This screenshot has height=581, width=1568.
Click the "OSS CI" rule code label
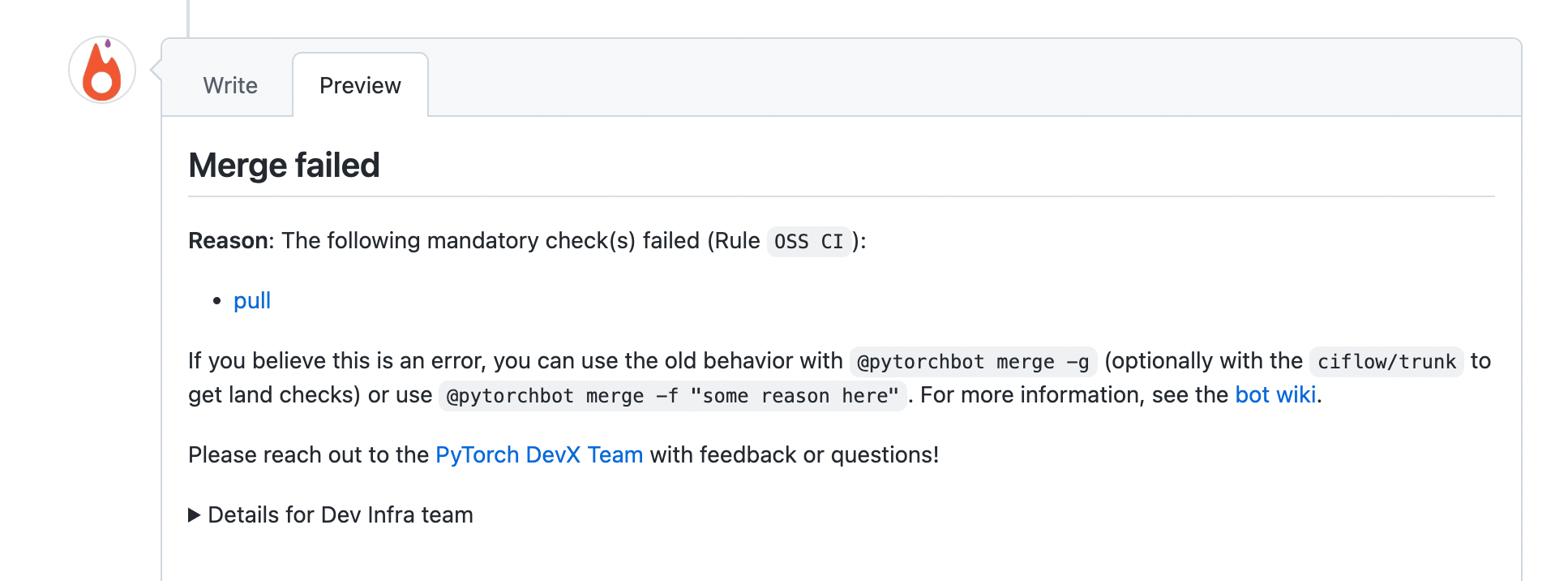click(808, 242)
